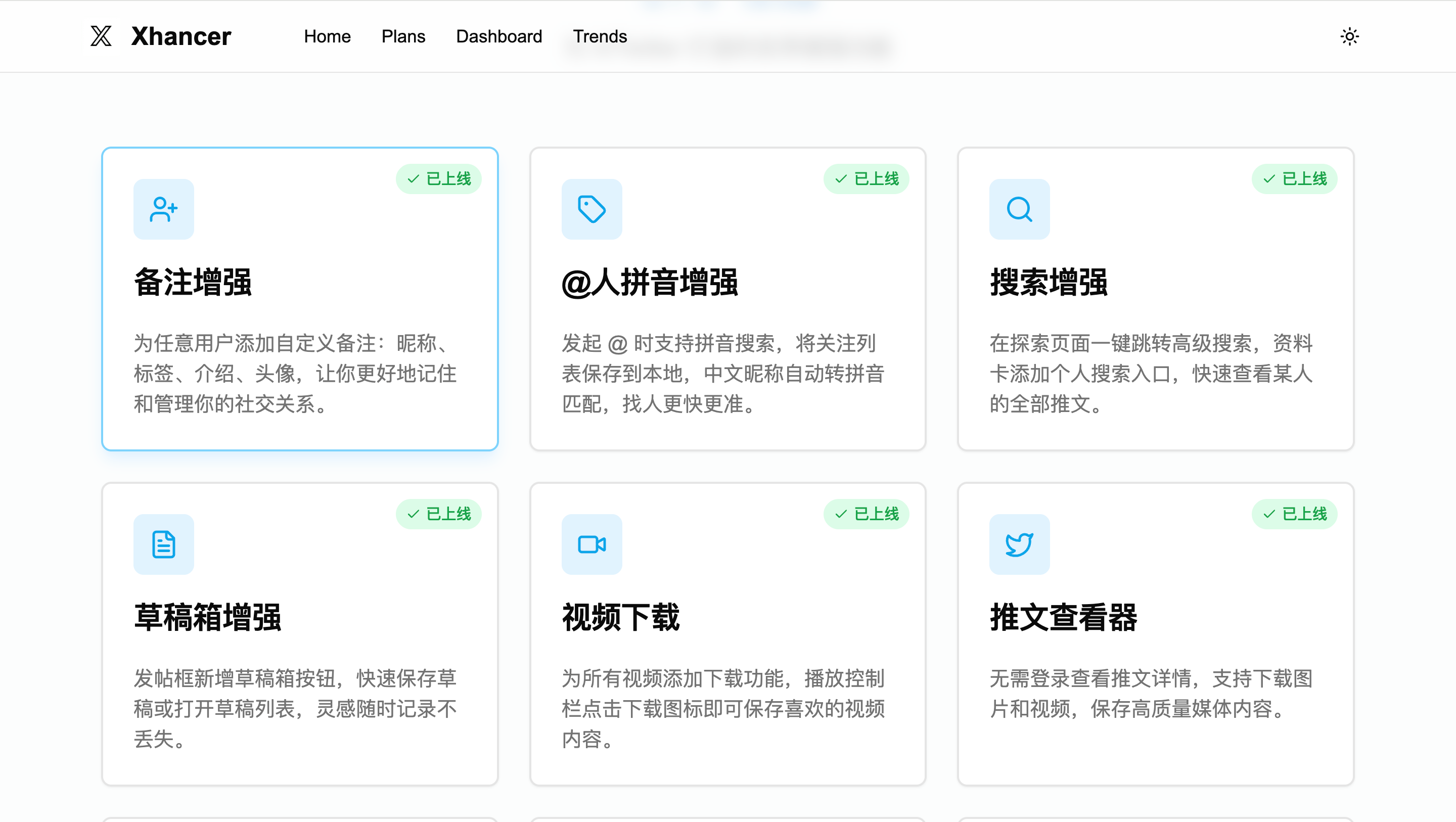The height and width of the screenshot is (822, 1456).
Task: Click the 备注增强 card title
Action: click(x=193, y=282)
